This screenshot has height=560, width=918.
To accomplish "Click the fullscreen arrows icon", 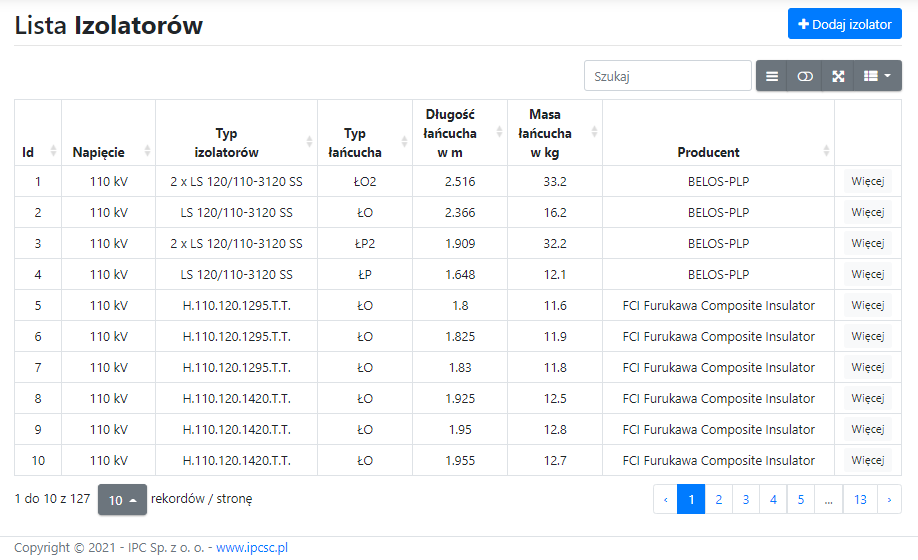I will coord(838,76).
